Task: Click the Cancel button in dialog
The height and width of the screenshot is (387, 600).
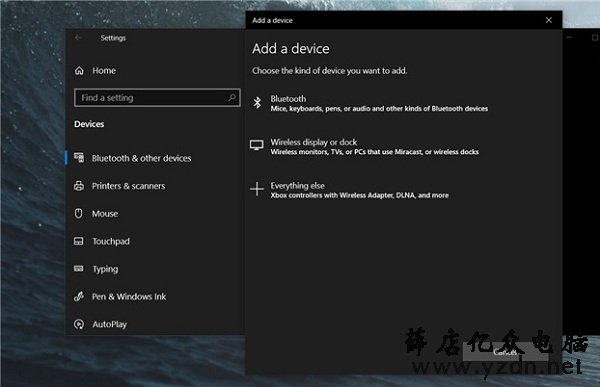Action: pos(505,351)
